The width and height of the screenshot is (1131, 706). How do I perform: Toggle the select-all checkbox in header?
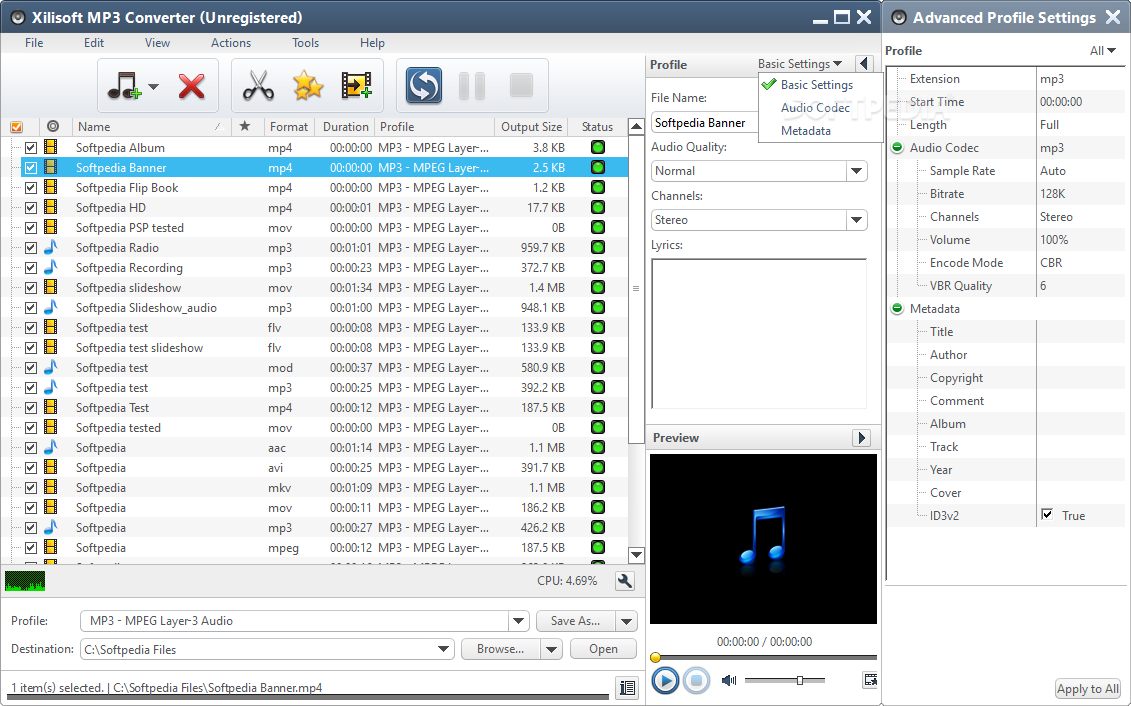[x=17, y=127]
